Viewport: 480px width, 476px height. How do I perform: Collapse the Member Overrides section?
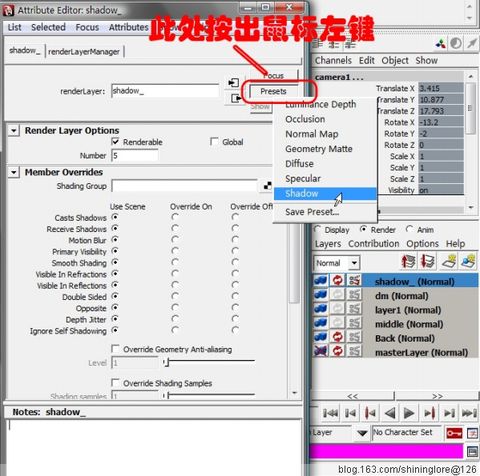click(14, 172)
